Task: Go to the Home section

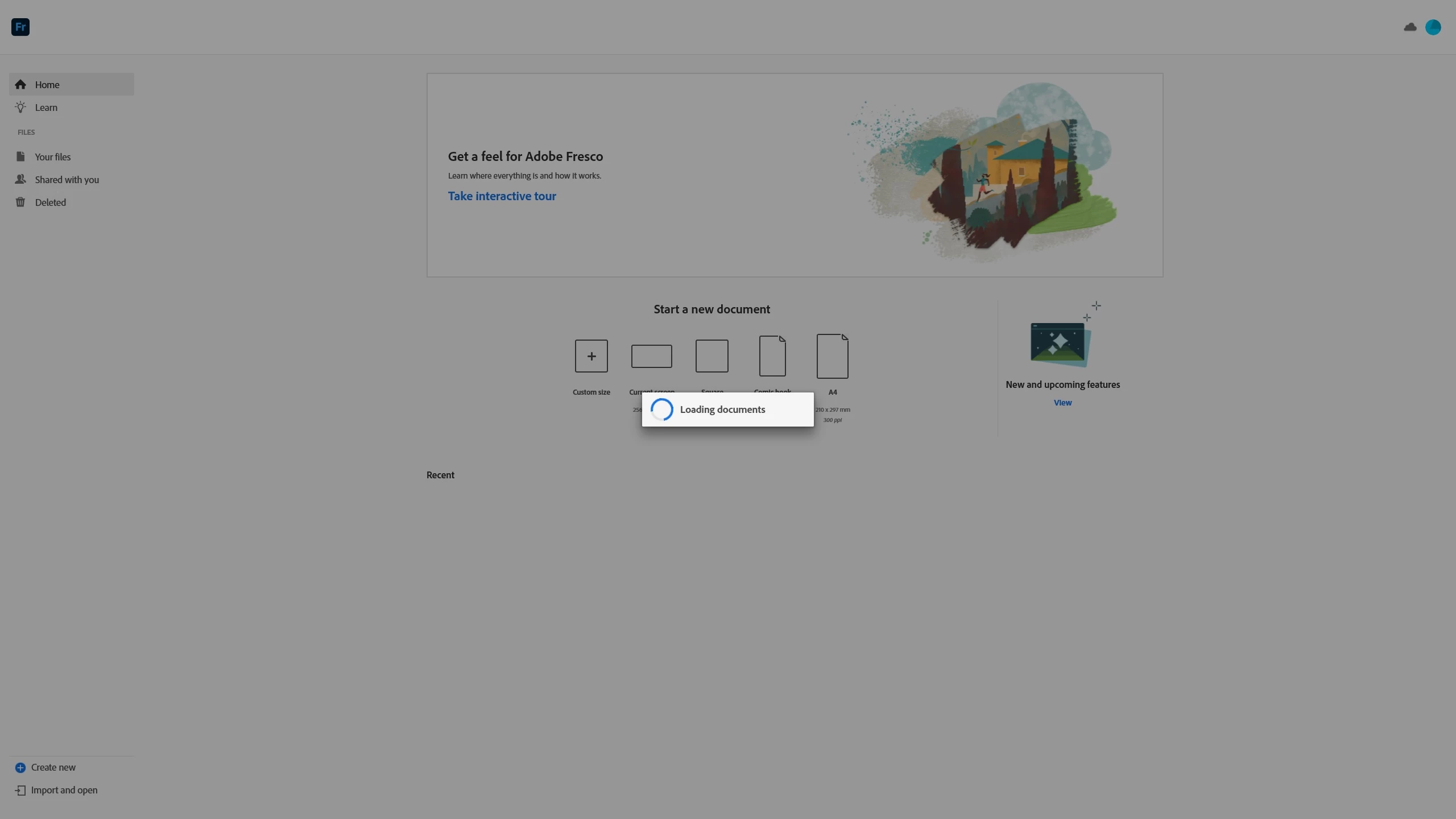Action: pyautogui.click(x=47, y=84)
